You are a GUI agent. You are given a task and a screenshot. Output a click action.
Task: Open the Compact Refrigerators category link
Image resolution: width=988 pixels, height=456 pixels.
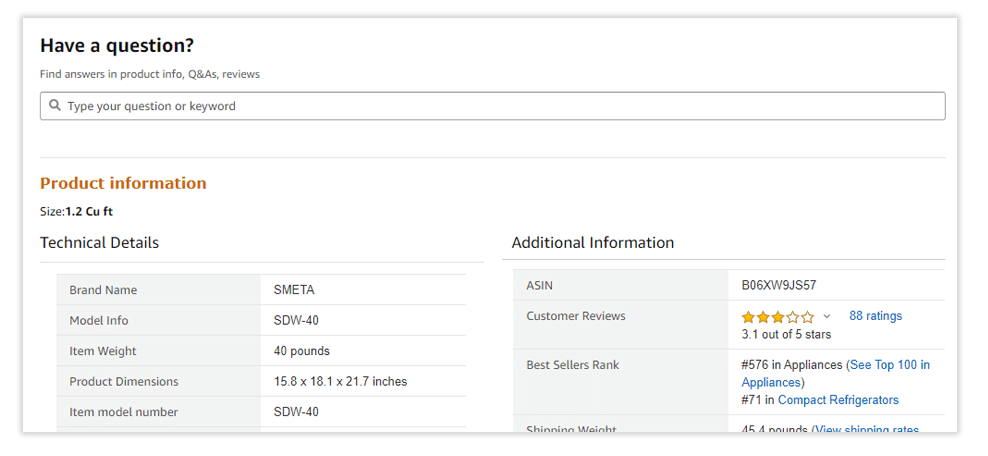tap(838, 400)
